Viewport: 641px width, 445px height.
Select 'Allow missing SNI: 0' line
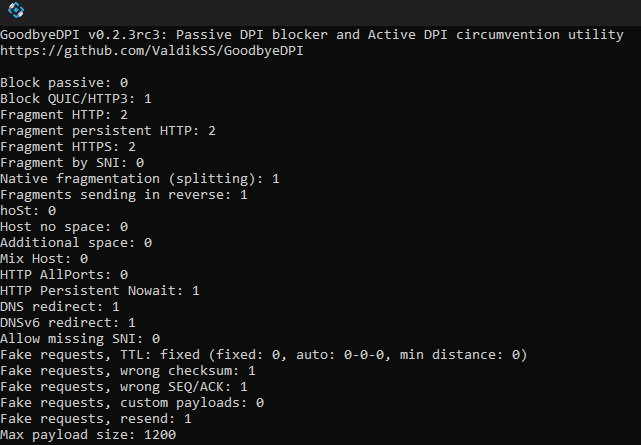click(x=80, y=338)
